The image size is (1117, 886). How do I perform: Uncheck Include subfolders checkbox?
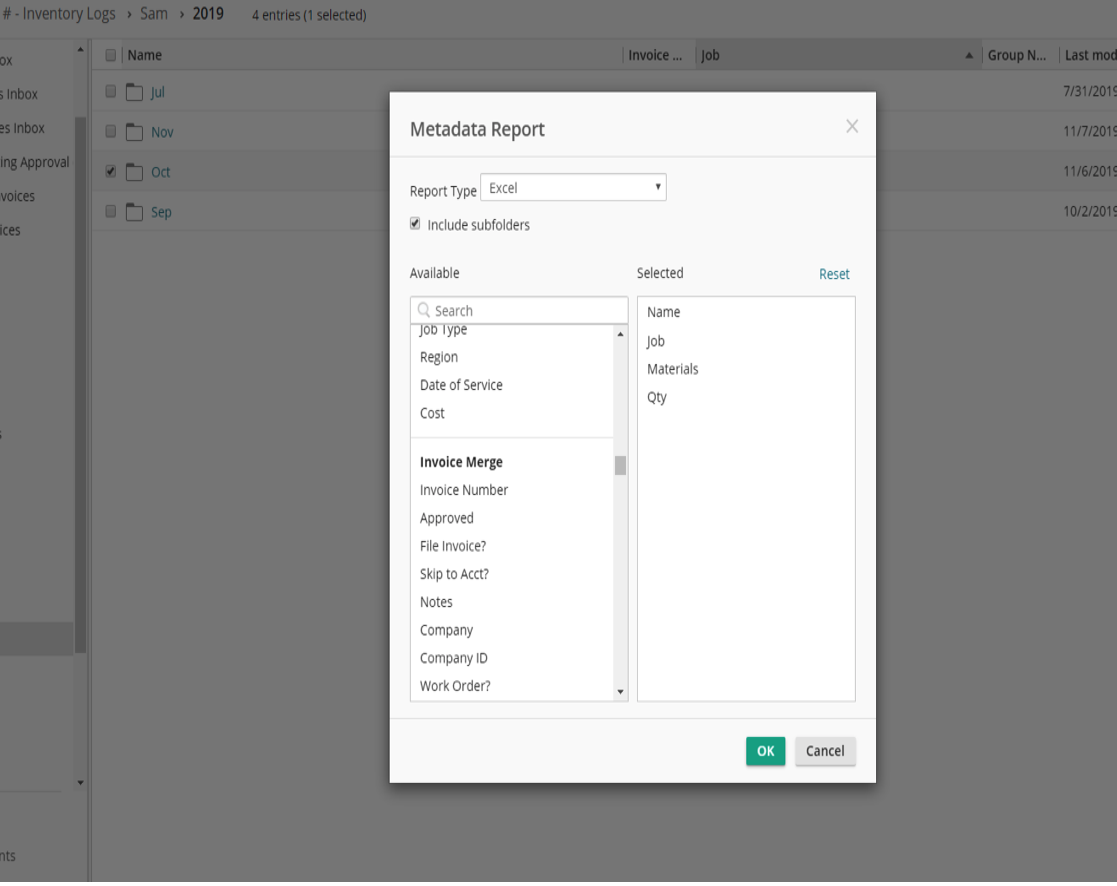415,224
